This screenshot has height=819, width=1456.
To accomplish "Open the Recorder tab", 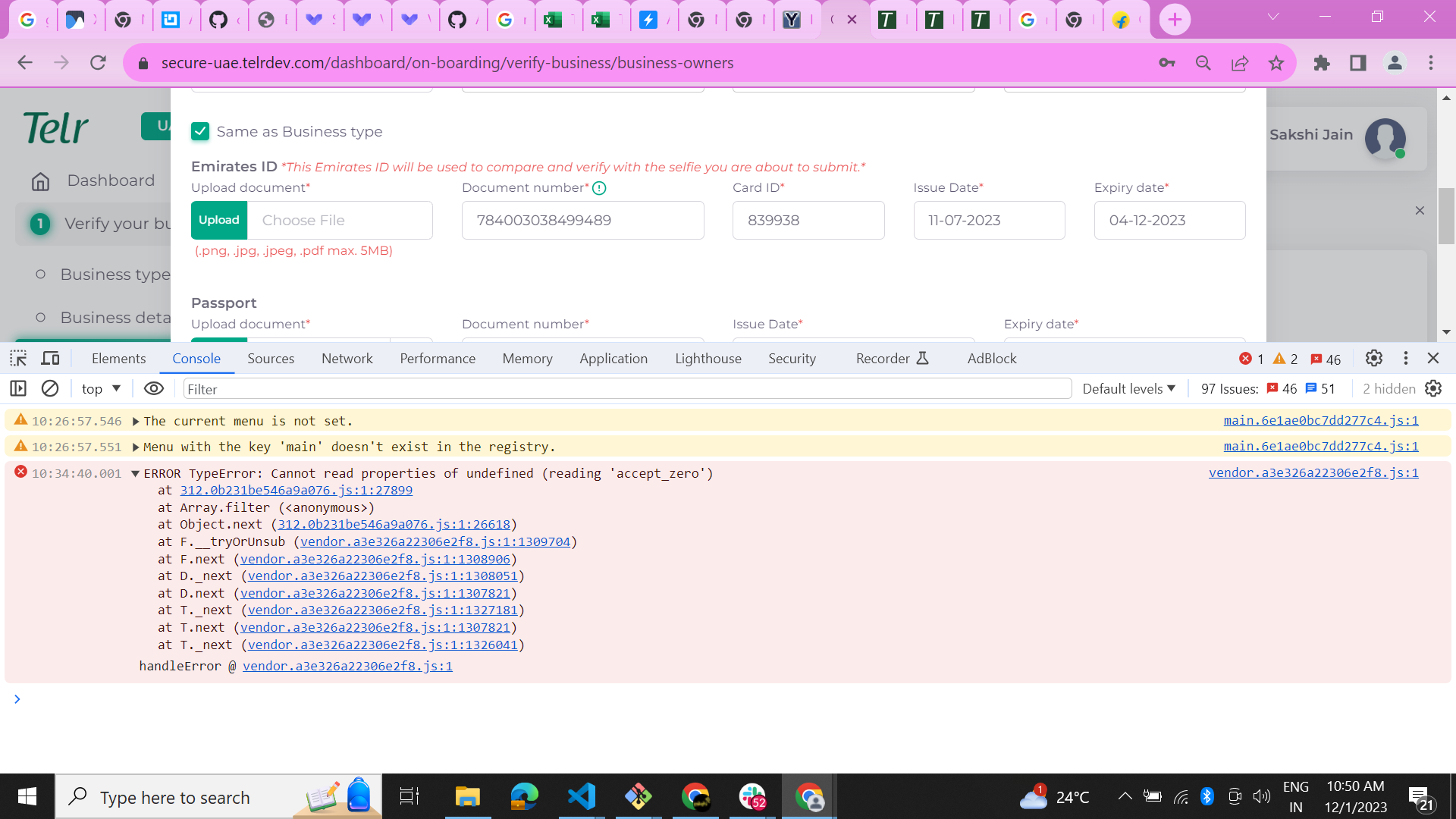I will [x=893, y=358].
